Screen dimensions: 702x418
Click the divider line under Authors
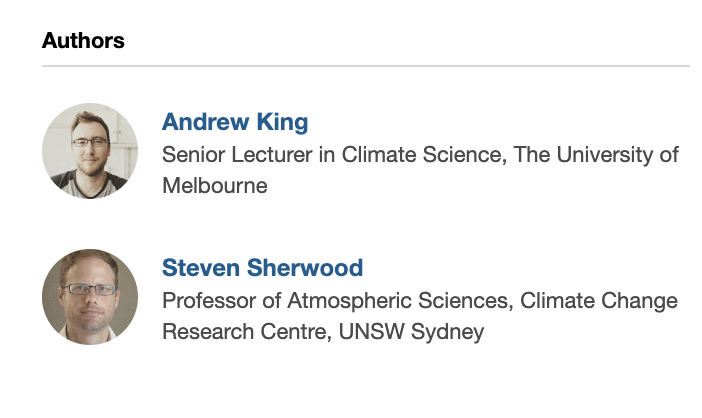coord(365,66)
